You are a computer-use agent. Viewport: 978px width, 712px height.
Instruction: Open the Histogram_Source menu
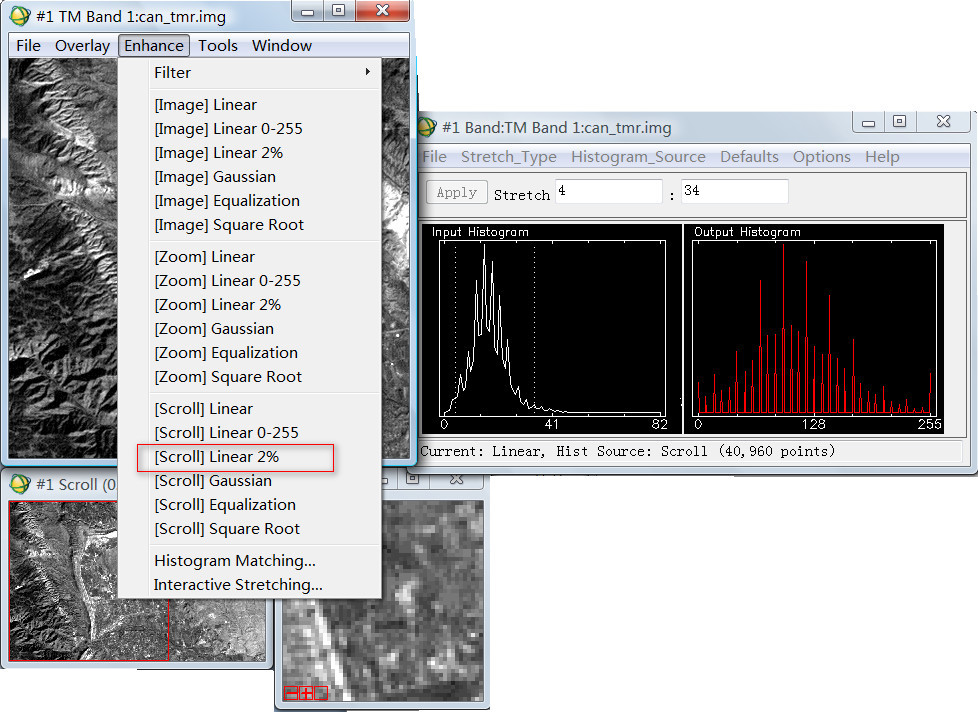[x=638, y=156]
